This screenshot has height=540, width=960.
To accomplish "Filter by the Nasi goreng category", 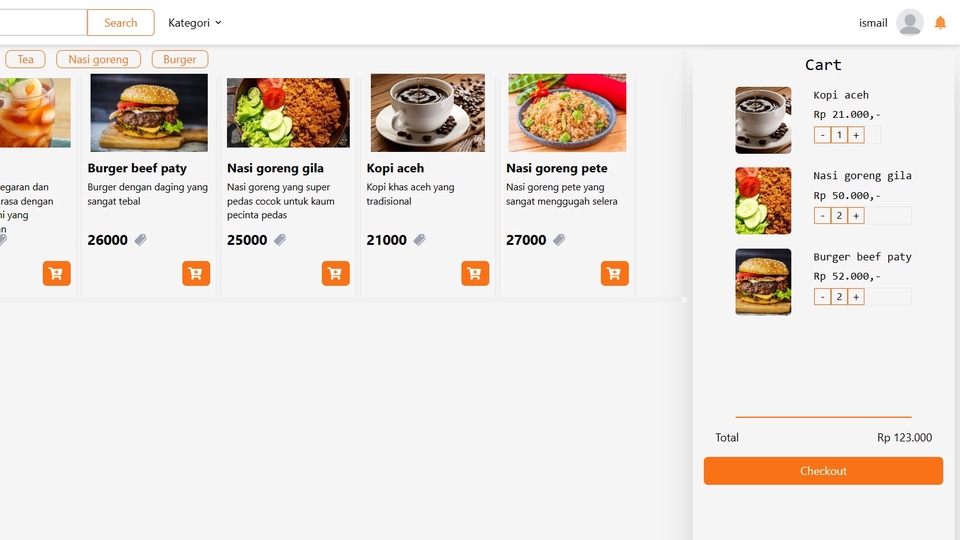I will (x=98, y=60).
